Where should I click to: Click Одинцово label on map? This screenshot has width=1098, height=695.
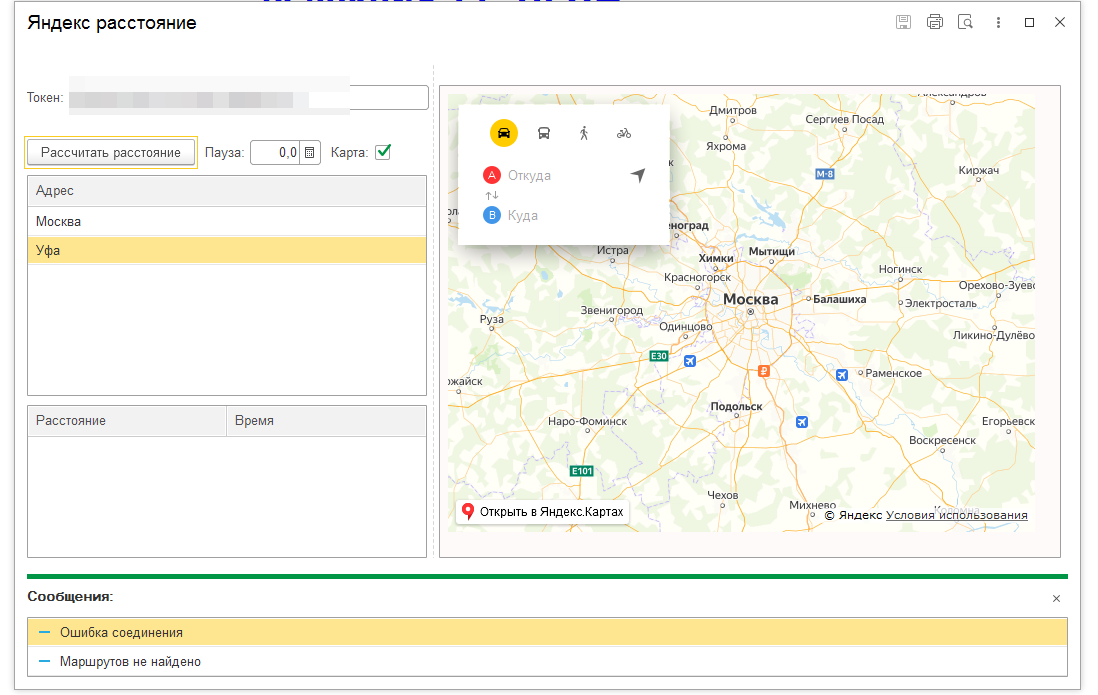(686, 326)
